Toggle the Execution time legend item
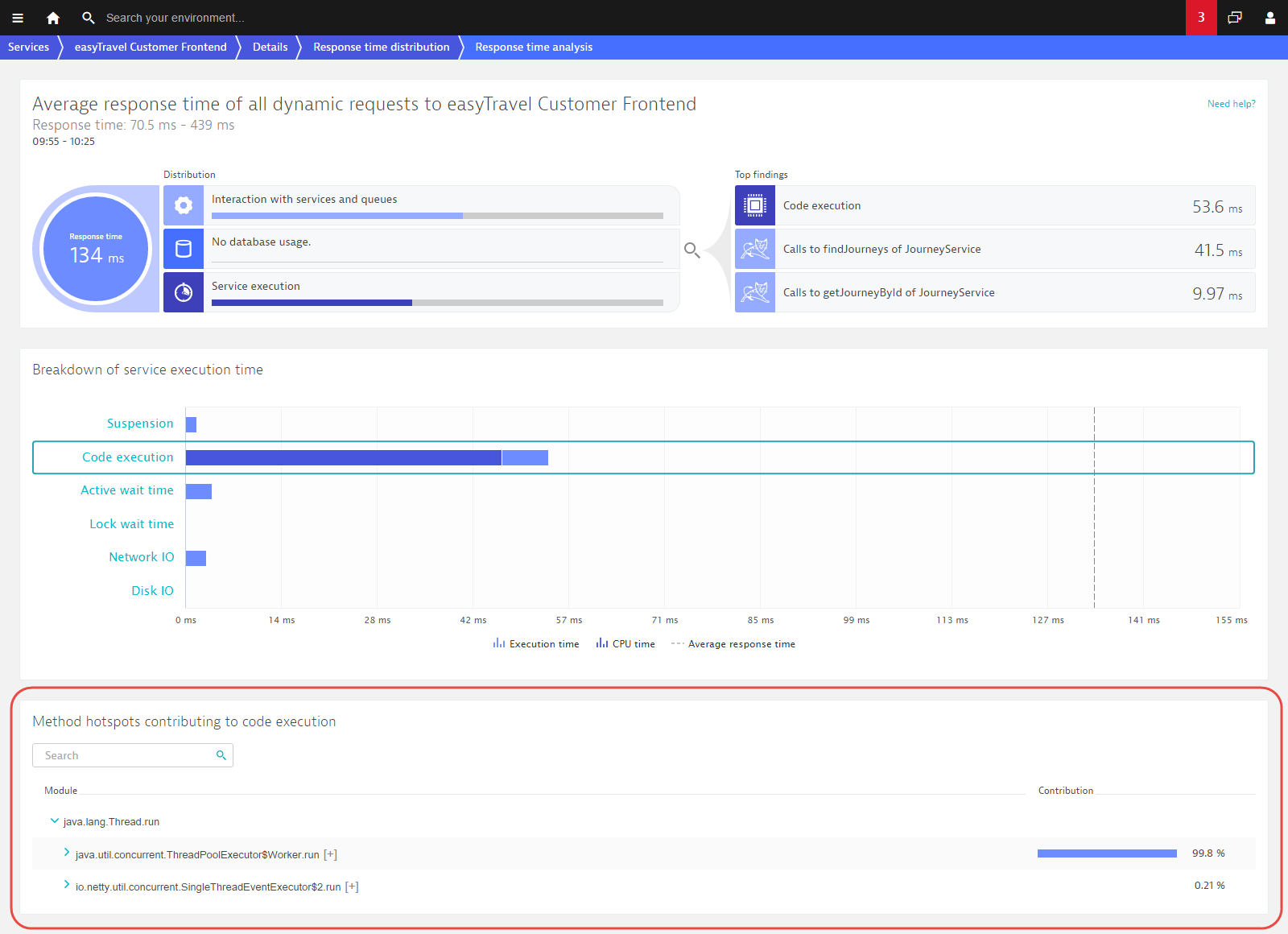Image resolution: width=1288 pixels, height=934 pixels. pos(536,644)
